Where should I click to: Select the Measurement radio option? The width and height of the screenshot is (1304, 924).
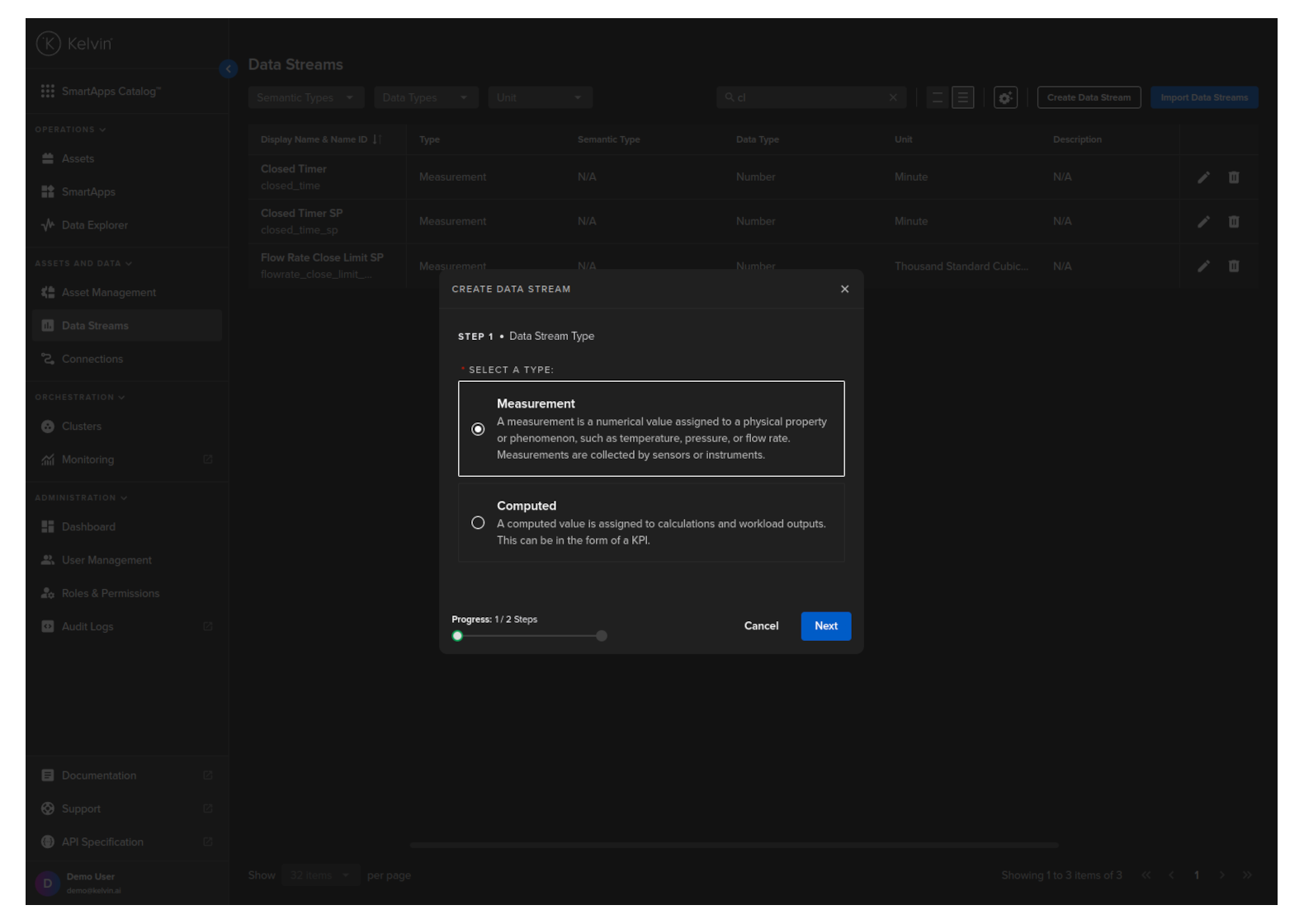478,429
